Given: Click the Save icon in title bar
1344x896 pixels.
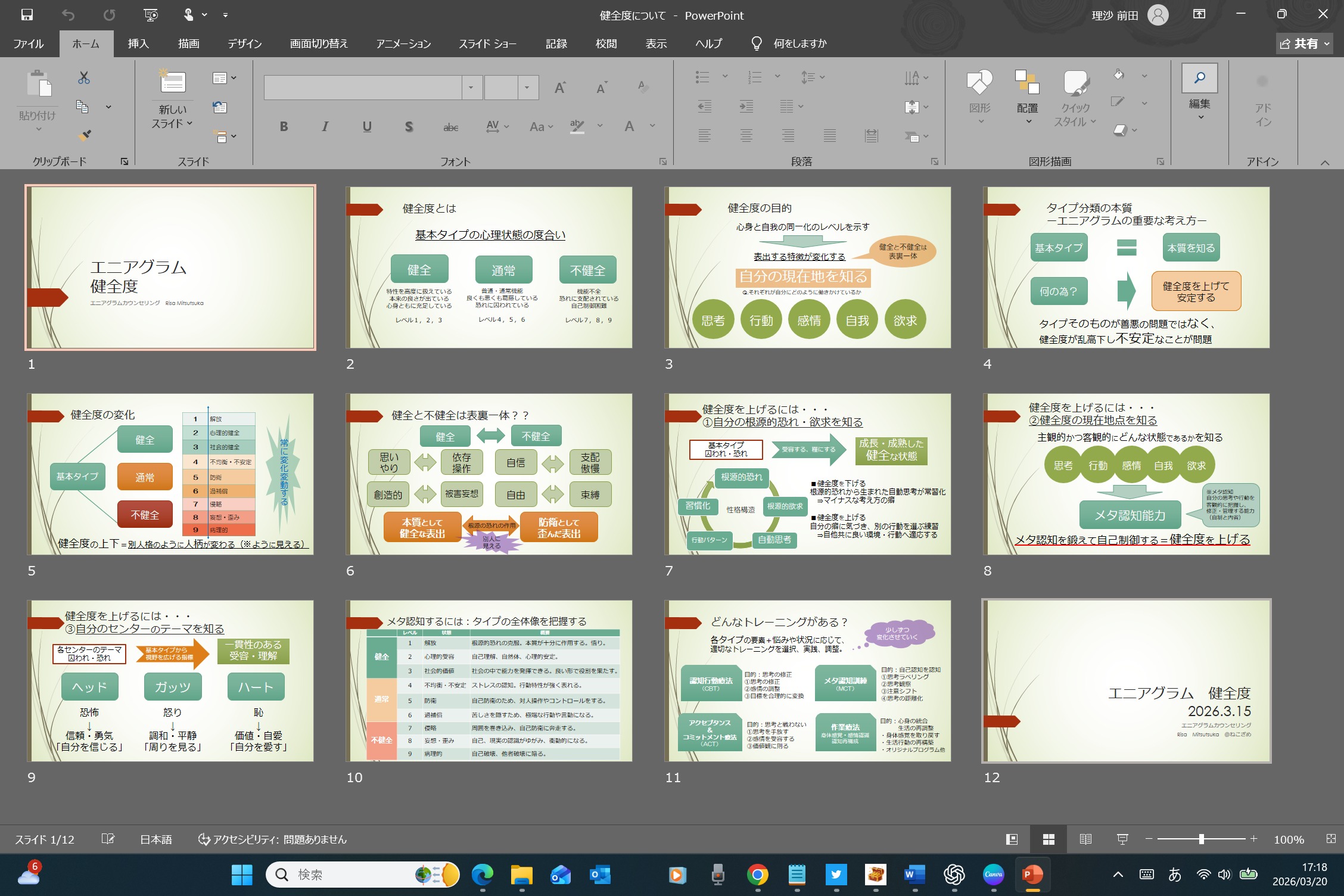Looking at the screenshot, I should click(27, 15).
